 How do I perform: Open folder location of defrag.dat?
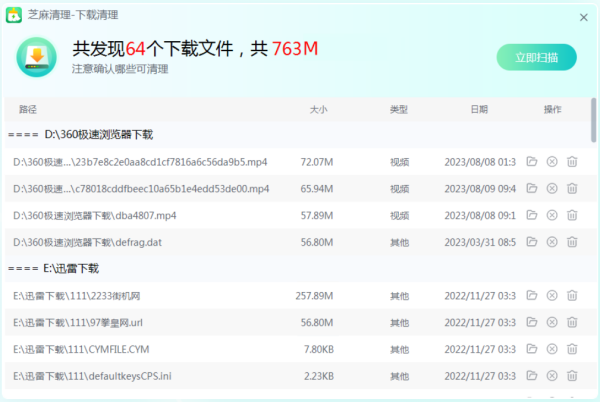click(x=532, y=242)
